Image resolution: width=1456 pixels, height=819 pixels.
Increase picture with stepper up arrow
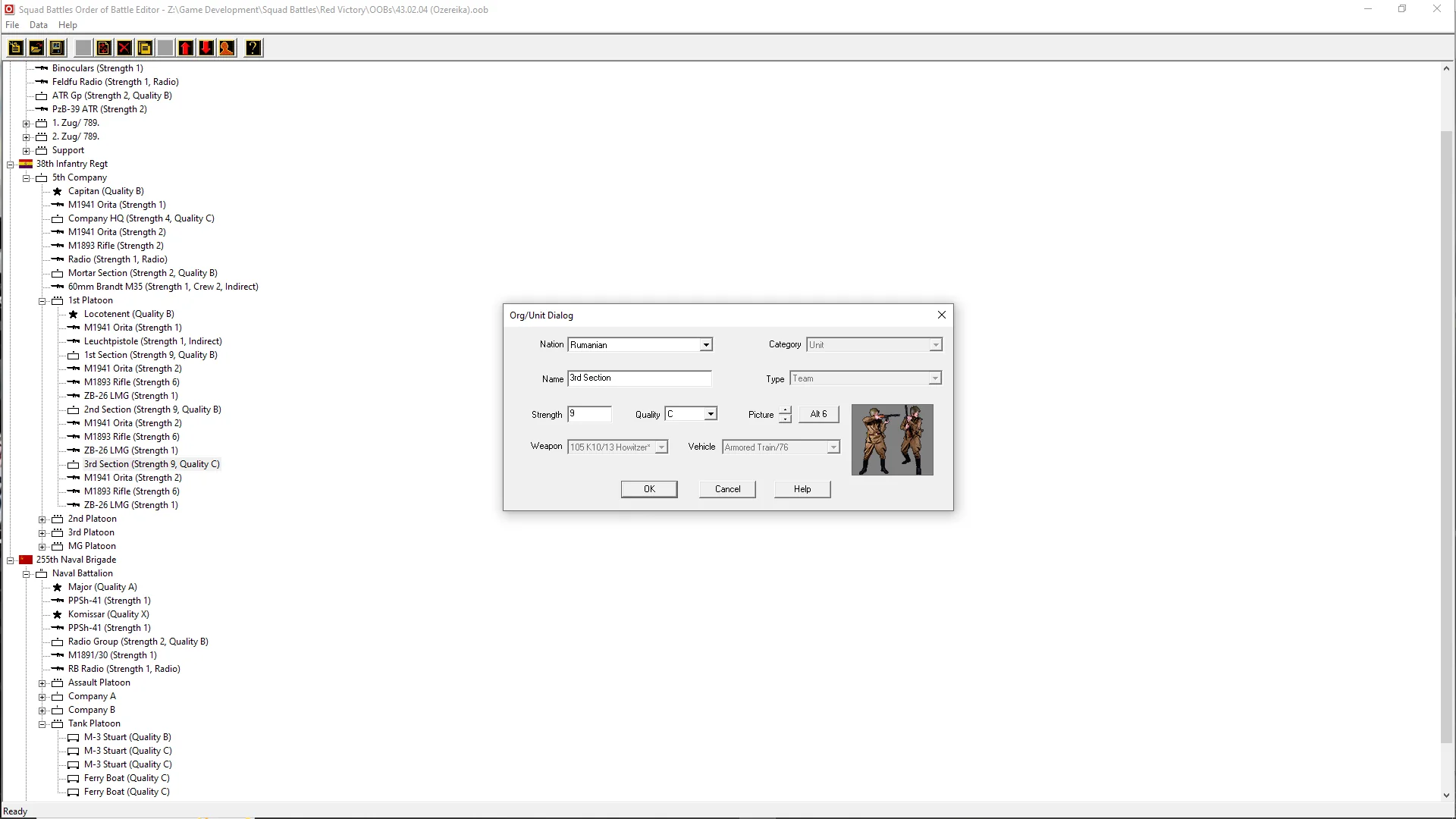(785, 410)
